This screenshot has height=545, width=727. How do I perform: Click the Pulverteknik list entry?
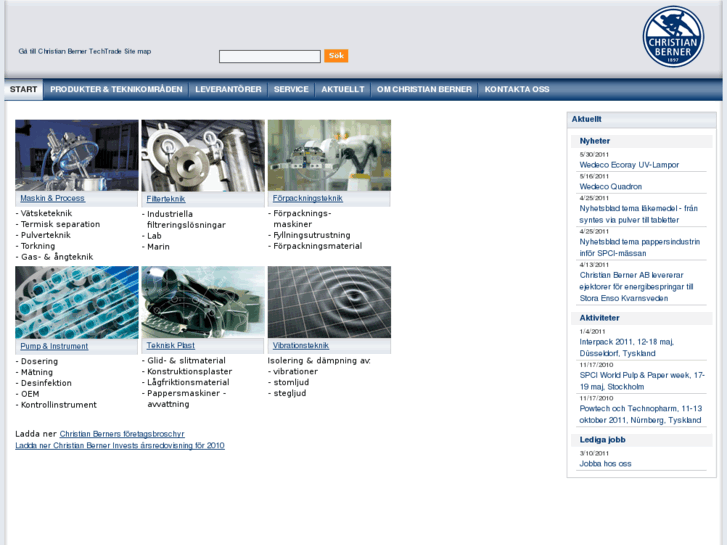(x=45, y=235)
